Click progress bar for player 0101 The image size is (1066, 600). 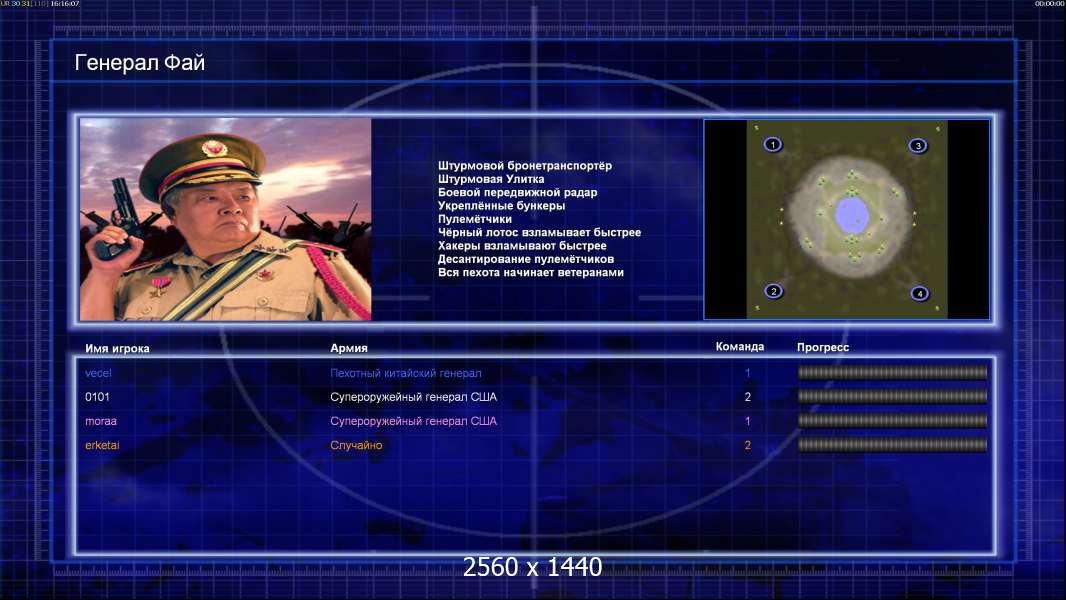893,396
